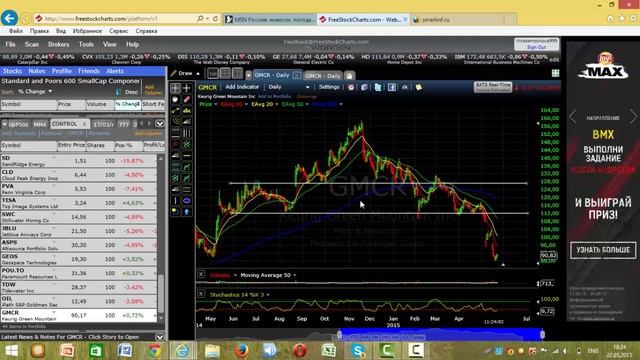Click УЗНАТЬ БОЛЬШЕ button in the ad
Image resolution: width=640 pixels, height=360 pixels.
point(603,250)
